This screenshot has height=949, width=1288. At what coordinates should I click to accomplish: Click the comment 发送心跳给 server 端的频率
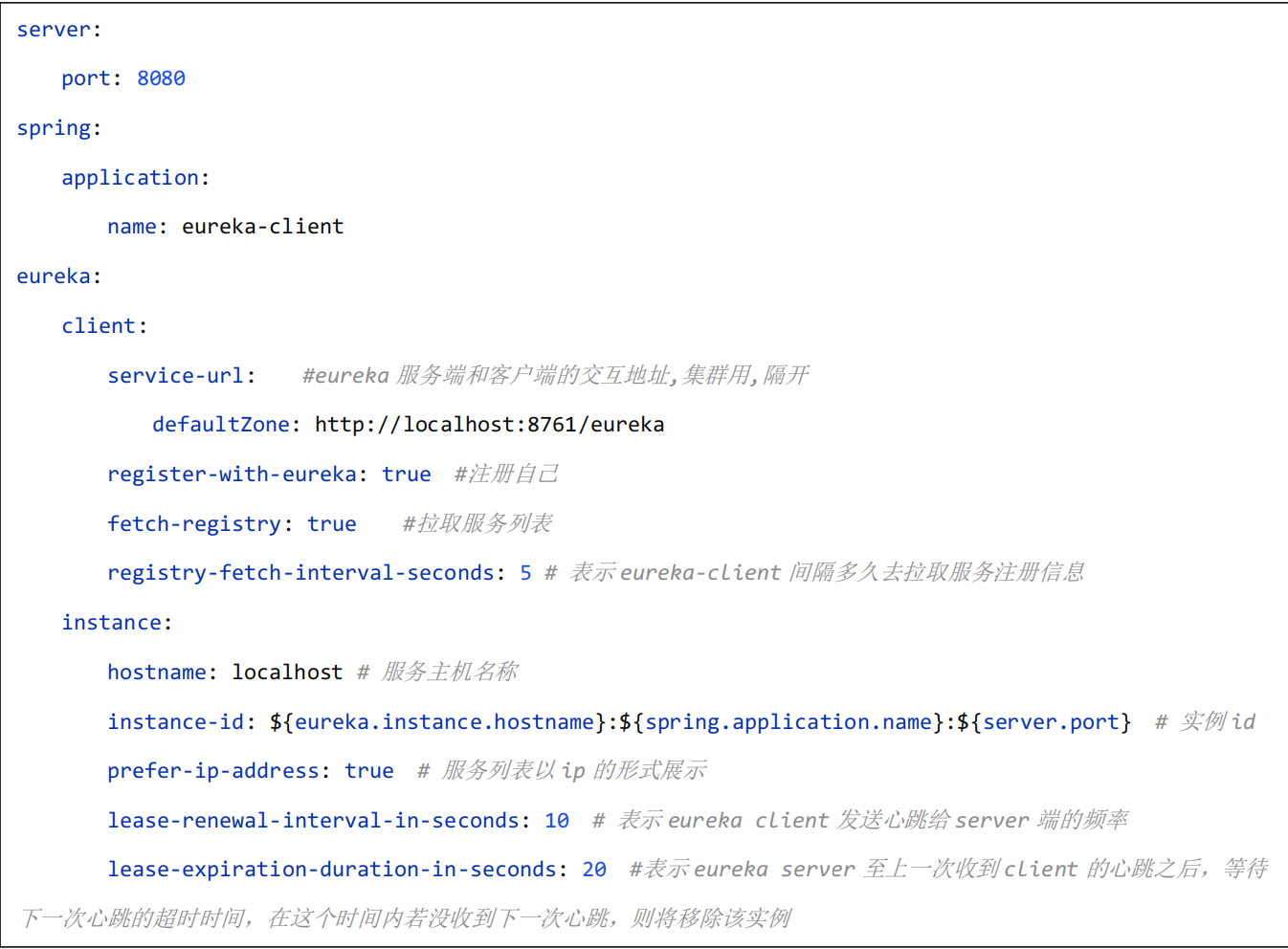(x=983, y=820)
